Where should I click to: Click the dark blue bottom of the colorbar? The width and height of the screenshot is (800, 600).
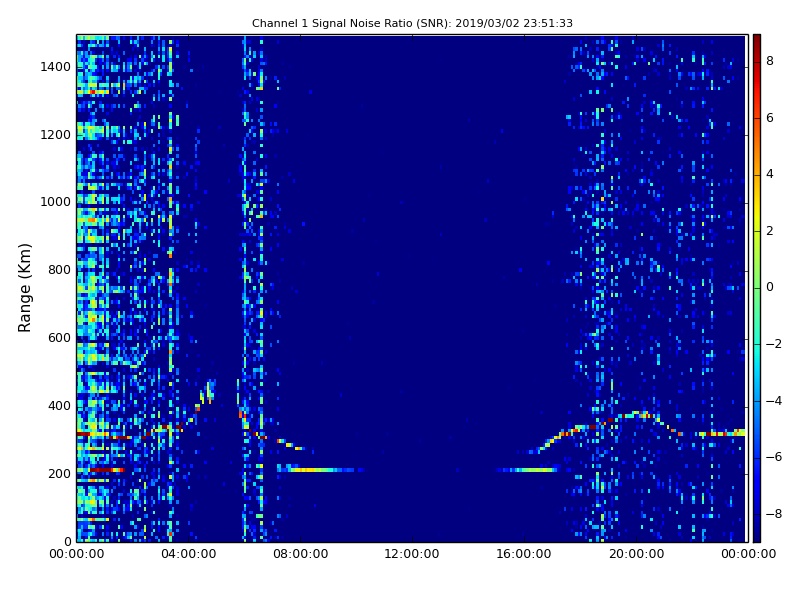(x=757, y=533)
